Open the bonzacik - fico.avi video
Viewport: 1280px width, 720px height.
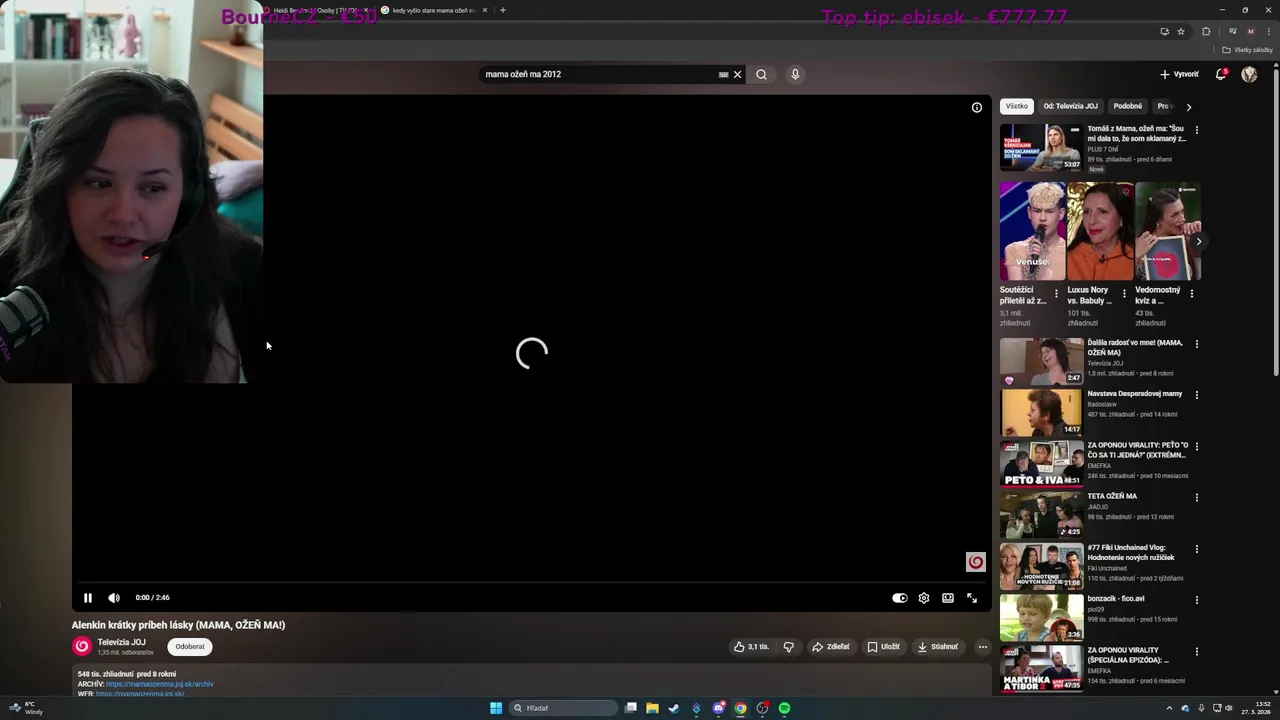pos(1041,617)
